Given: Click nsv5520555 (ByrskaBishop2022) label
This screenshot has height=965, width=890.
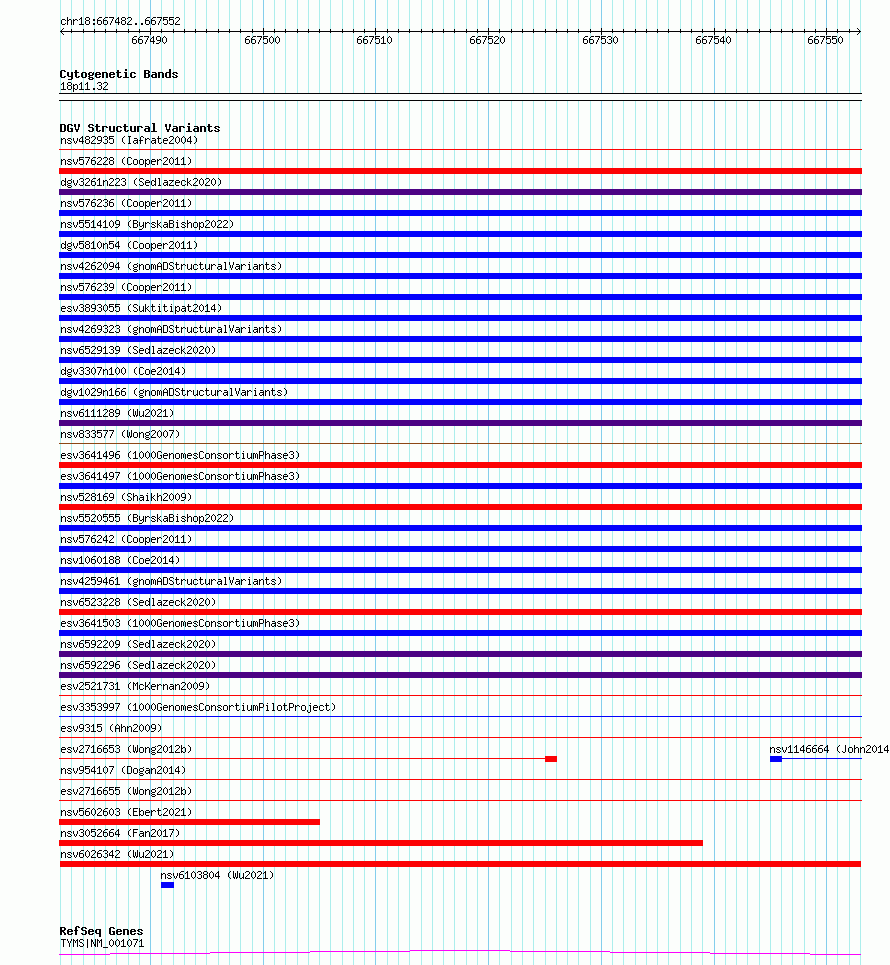Looking at the screenshot, I should point(147,518).
